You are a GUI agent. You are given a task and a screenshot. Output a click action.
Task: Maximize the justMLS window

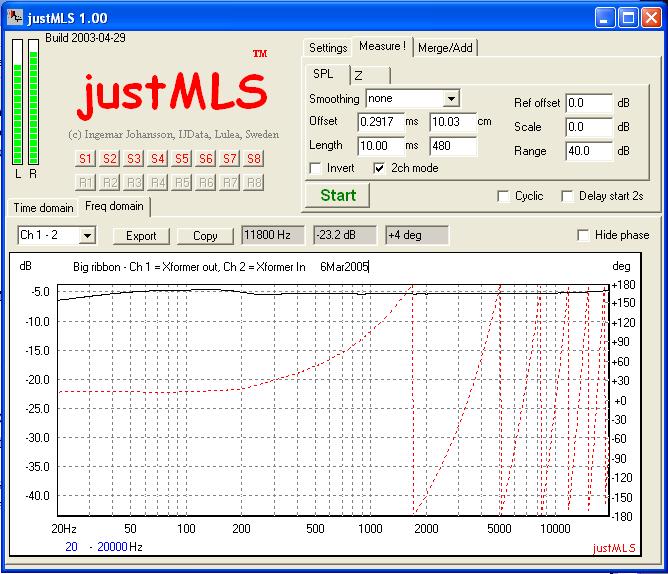pyautogui.click(x=628, y=18)
